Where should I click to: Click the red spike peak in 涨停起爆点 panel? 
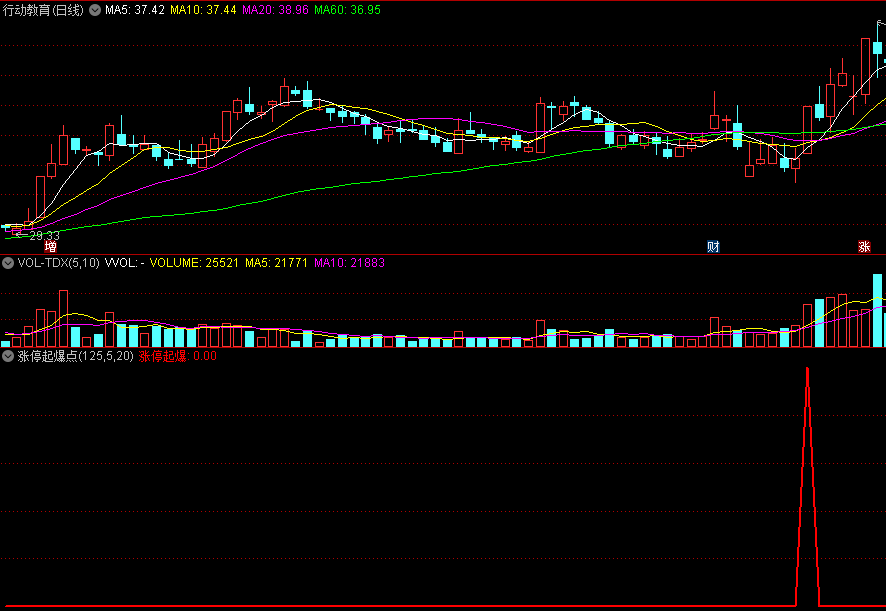point(807,370)
